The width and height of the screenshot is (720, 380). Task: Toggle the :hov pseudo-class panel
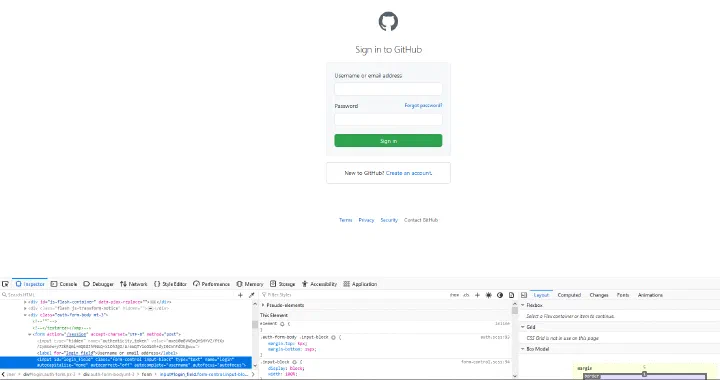pyautogui.click(x=454, y=295)
